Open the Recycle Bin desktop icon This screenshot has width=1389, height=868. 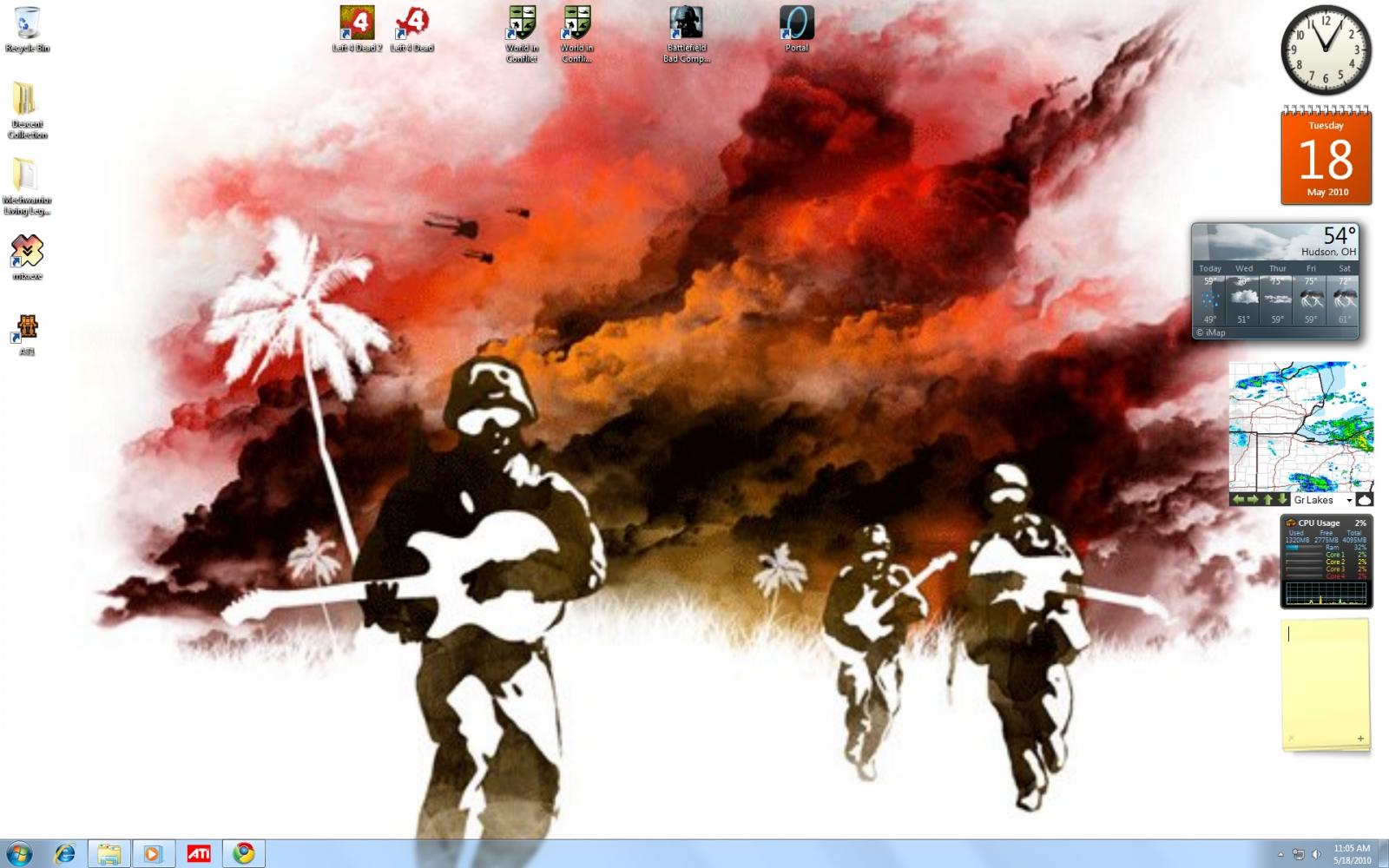tap(27, 30)
